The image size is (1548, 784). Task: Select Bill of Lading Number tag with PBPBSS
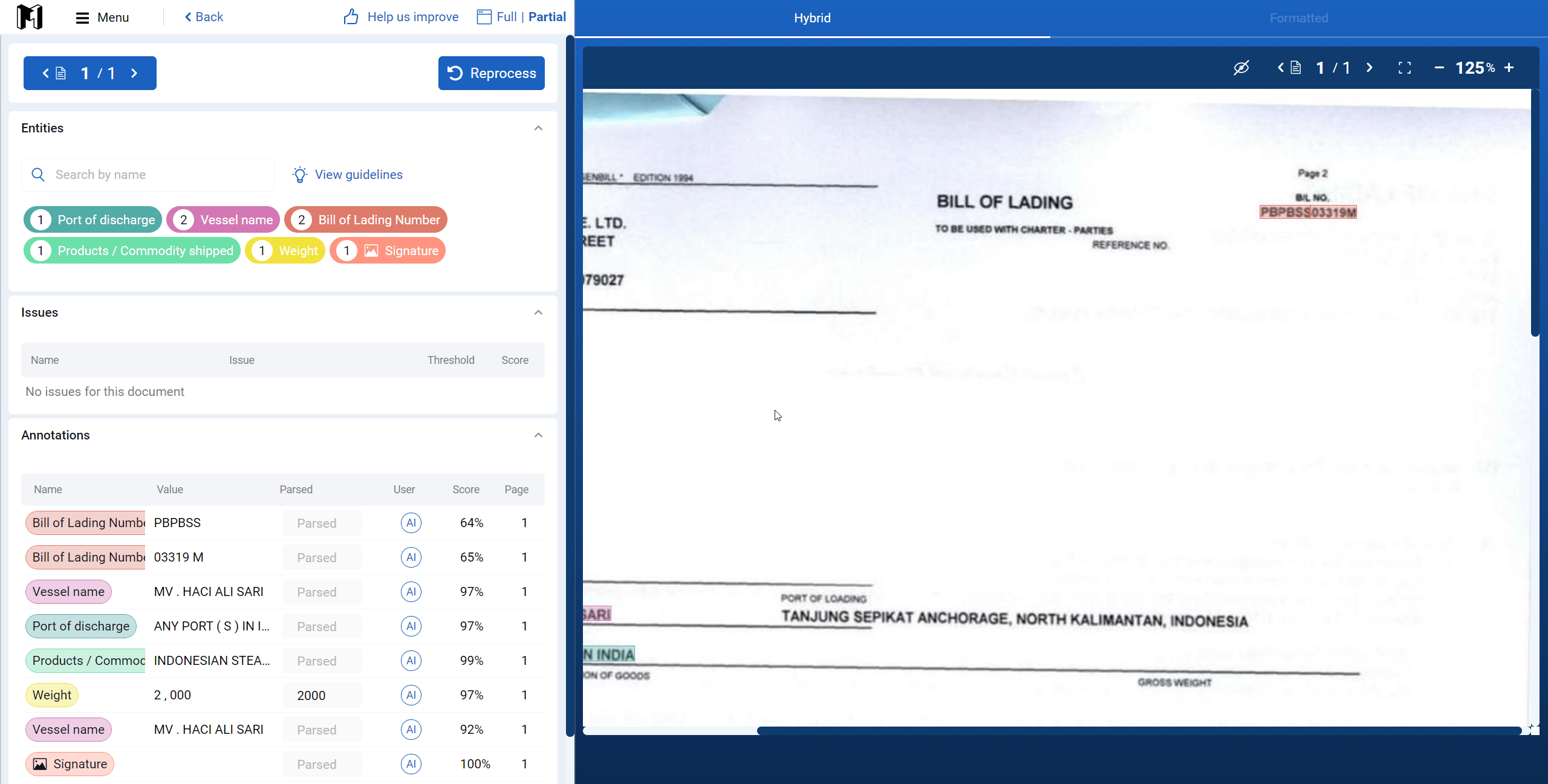click(x=85, y=523)
